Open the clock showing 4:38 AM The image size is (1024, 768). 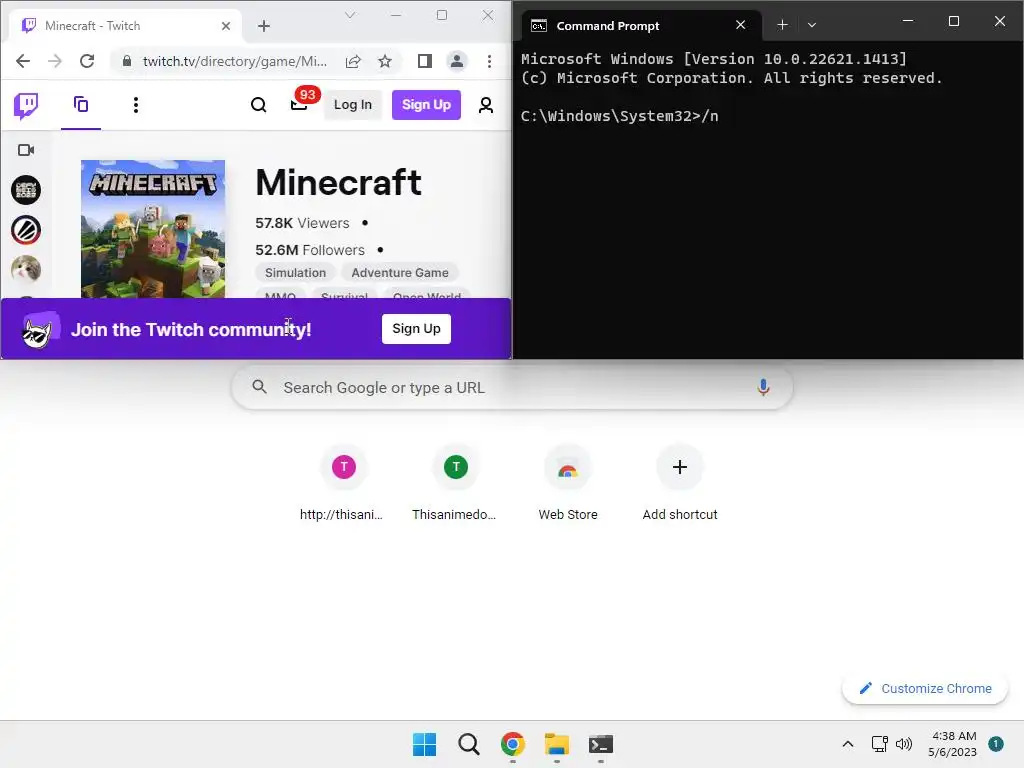[953, 744]
